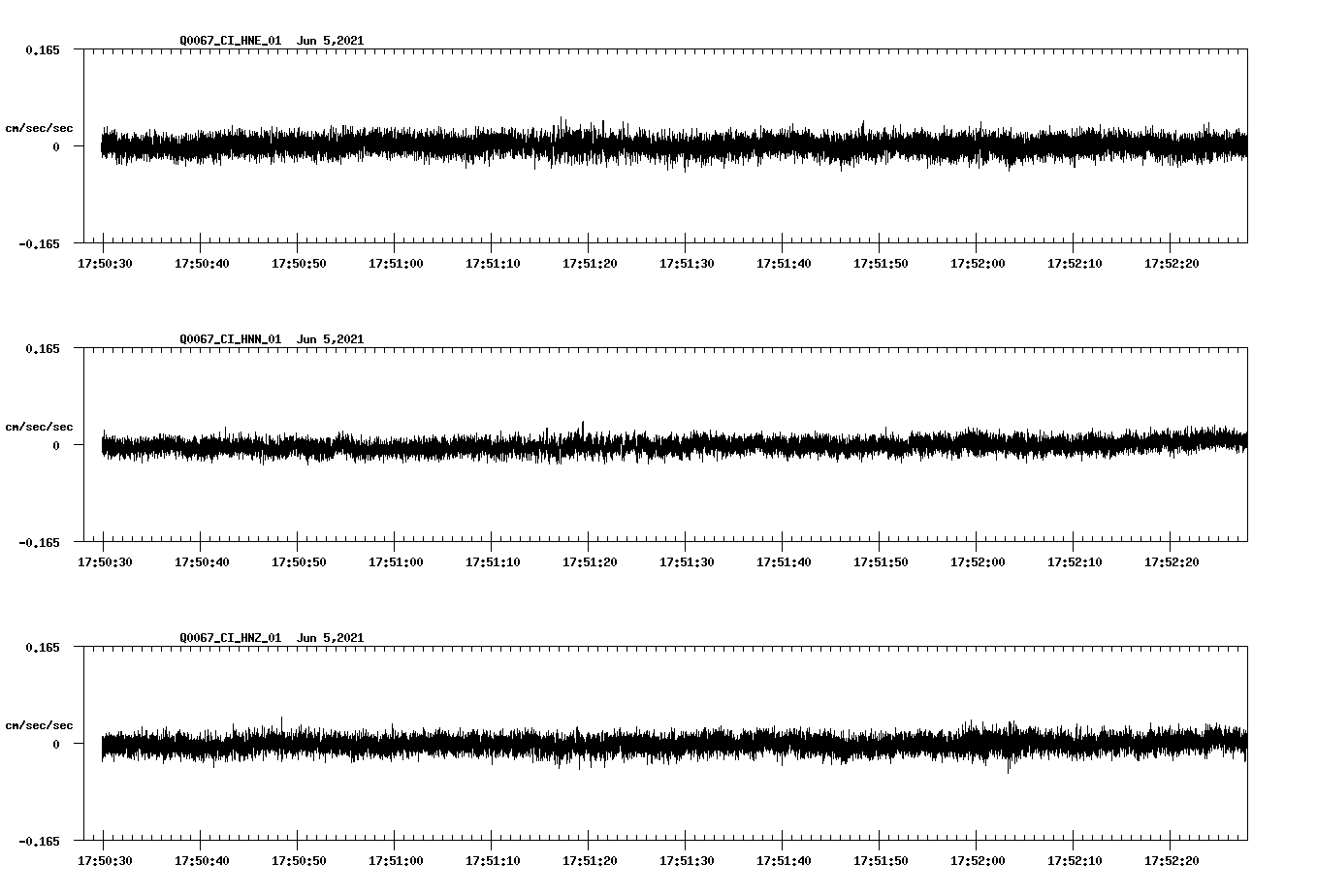The width and height of the screenshot is (1317, 896).
Task: Click the HNN waveform trace near its midpoint
Action: coord(669,444)
